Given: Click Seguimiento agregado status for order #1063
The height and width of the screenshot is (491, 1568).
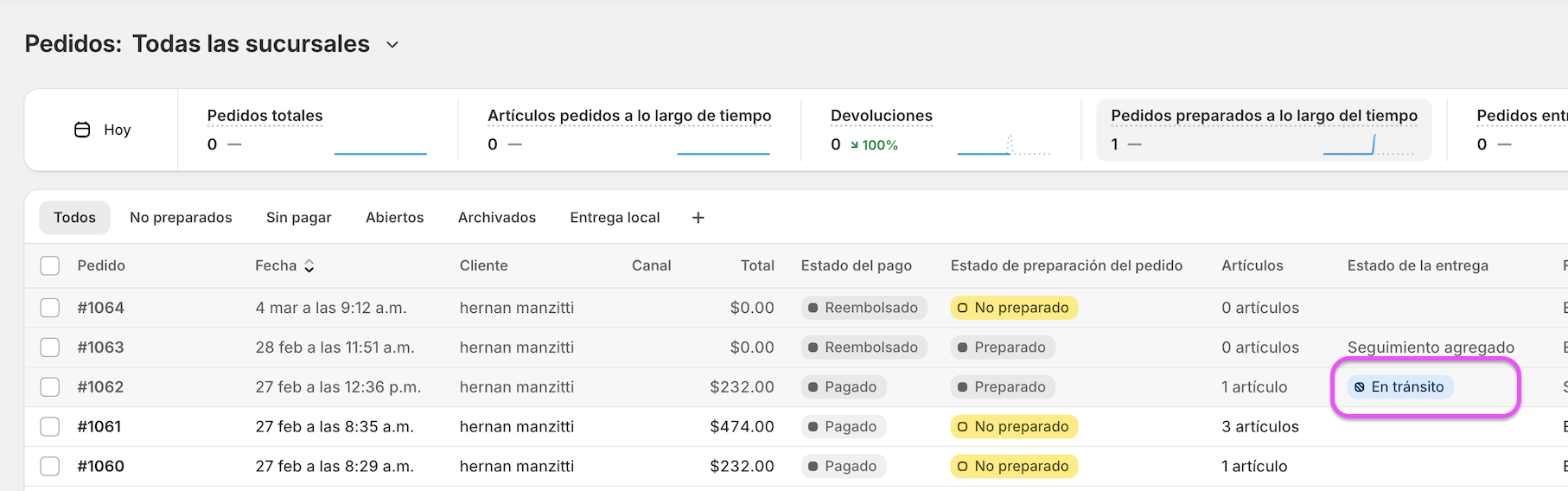Looking at the screenshot, I should [x=1431, y=348].
